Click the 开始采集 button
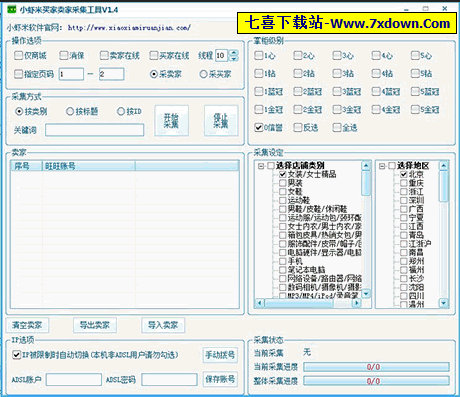Image resolution: width=460 pixels, height=397 pixels. (x=171, y=121)
